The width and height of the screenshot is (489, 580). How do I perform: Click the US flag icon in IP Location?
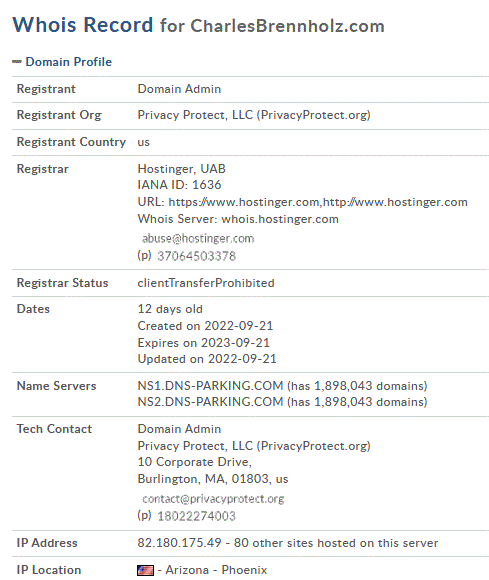click(145, 570)
